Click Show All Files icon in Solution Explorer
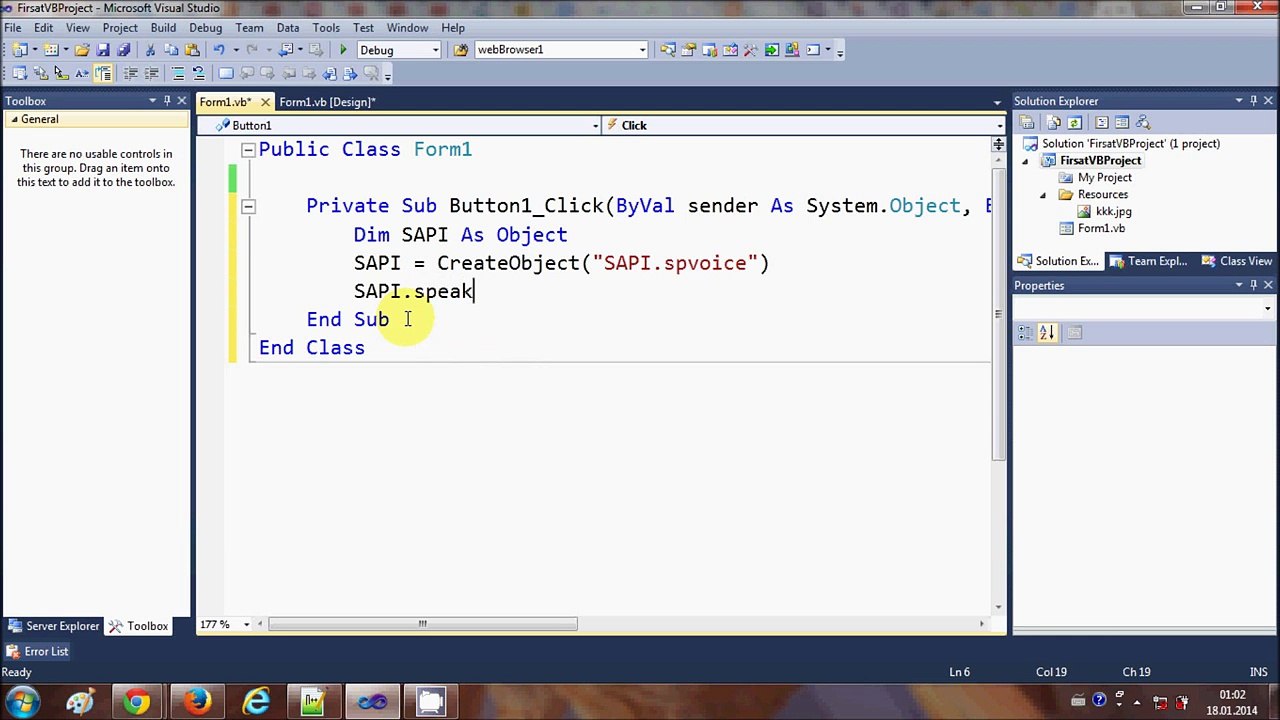The height and width of the screenshot is (720, 1280). (1054, 122)
